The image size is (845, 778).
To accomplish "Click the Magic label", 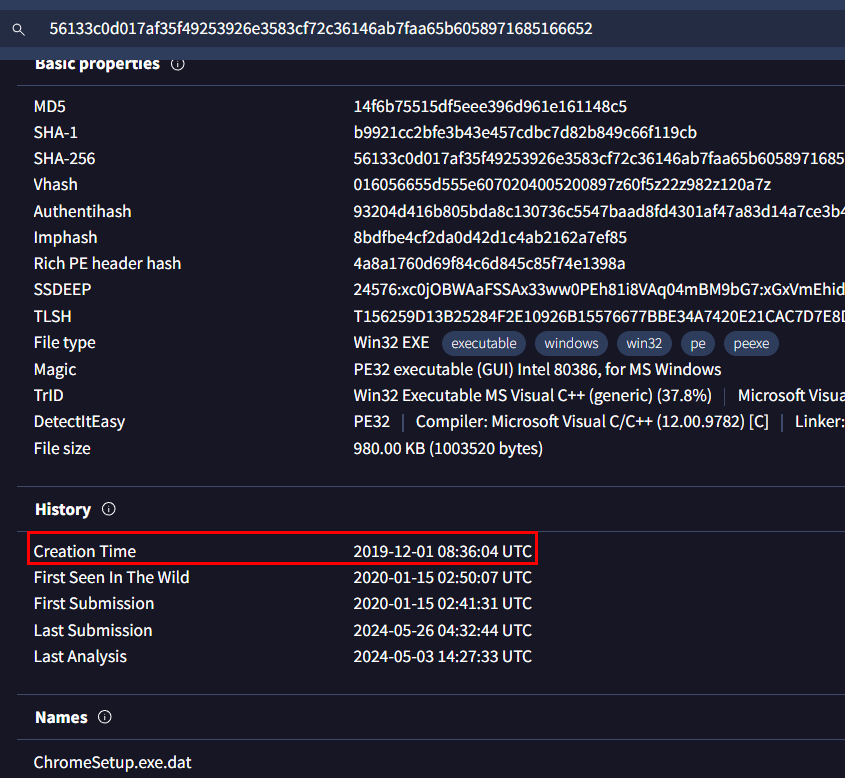I will click(x=55, y=370).
